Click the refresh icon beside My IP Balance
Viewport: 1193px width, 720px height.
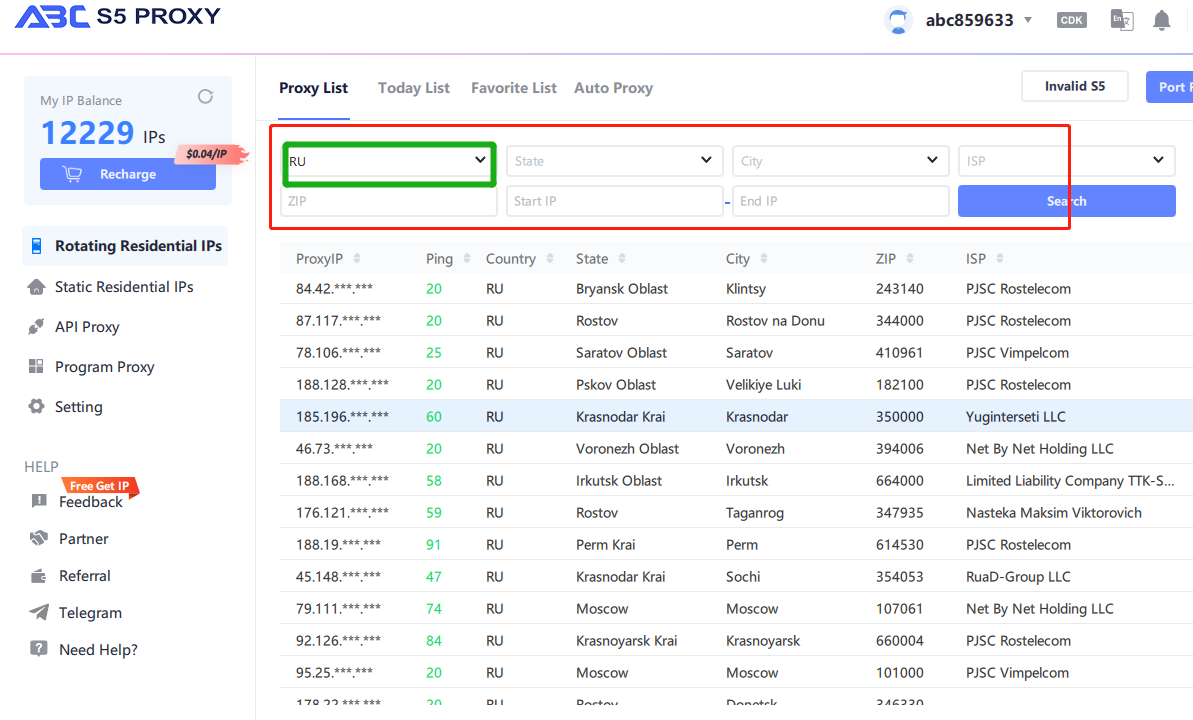tap(205, 97)
